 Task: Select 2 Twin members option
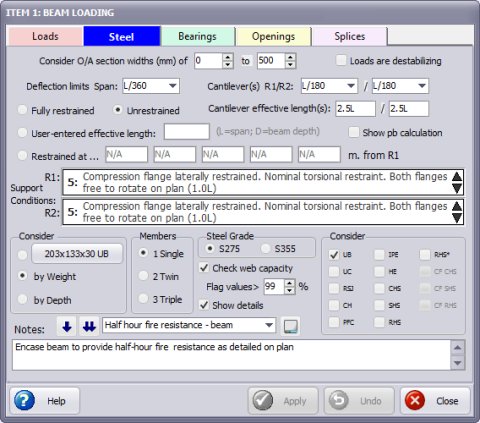tap(143, 276)
